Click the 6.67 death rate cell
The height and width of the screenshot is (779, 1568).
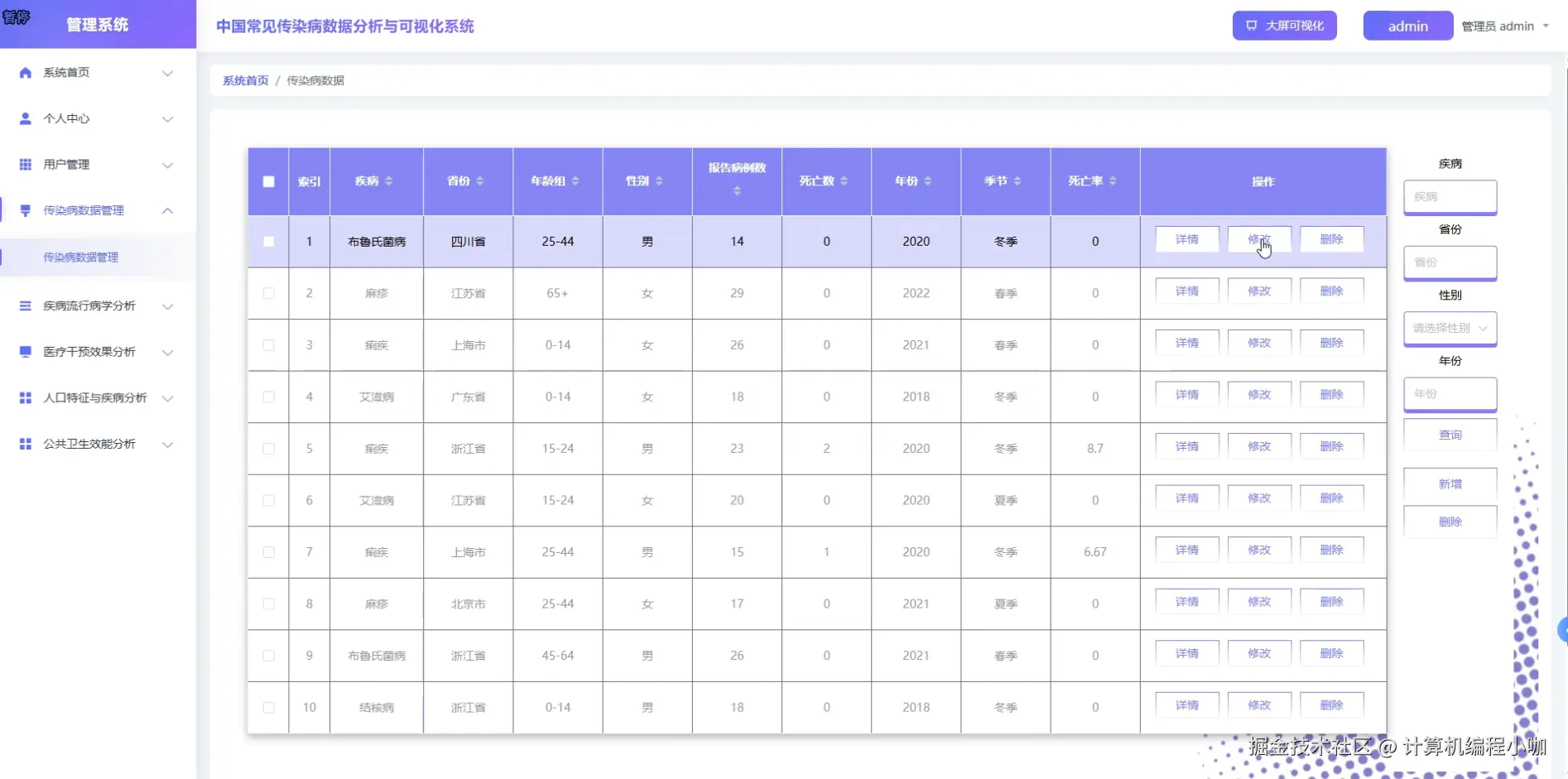[x=1094, y=552]
